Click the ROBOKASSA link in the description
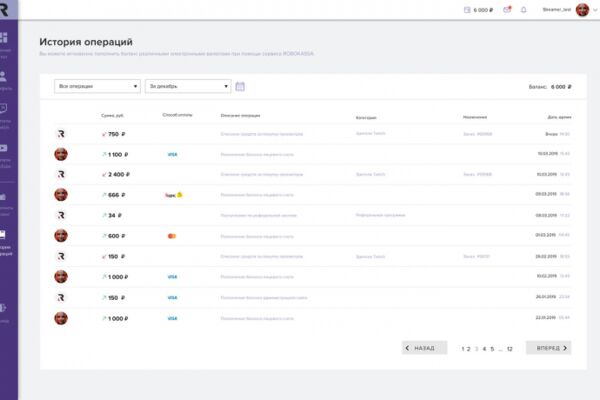 tap(298, 54)
